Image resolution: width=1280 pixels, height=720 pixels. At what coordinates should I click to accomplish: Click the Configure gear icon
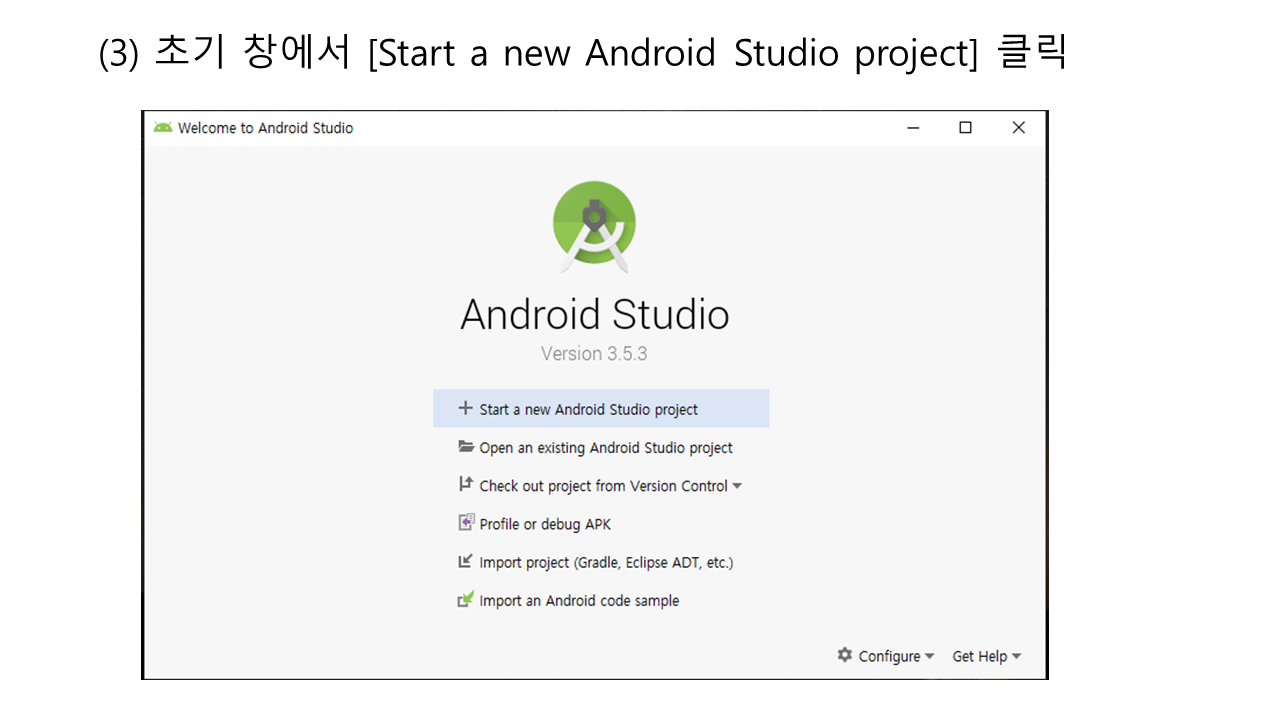pos(845,655)
